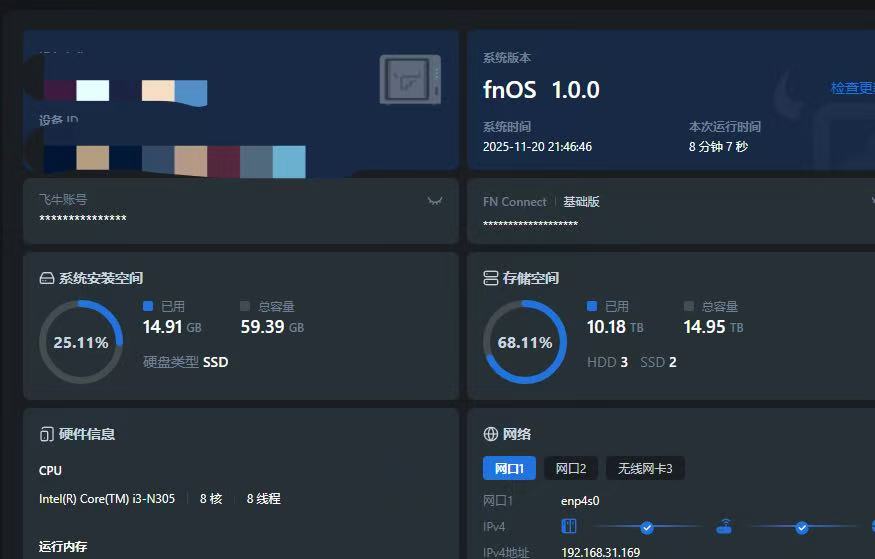Open the 无线网卡3 tab
The width and height of the screenshot is (875, 559).
click(x=645, y=468)
